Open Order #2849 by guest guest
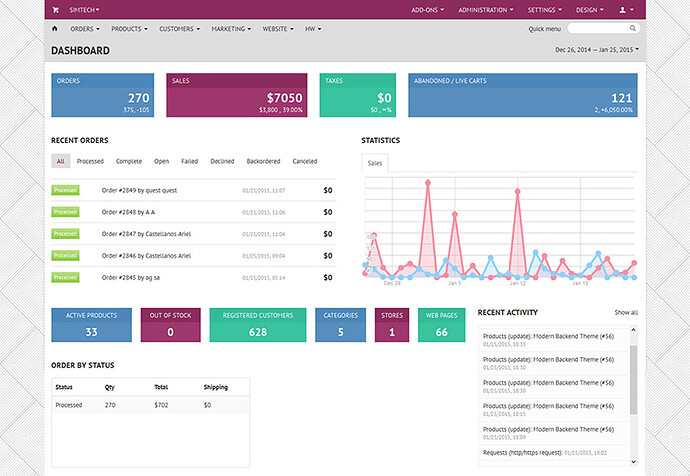The width and height of the screenshot is (690, 476). (139, 190)
